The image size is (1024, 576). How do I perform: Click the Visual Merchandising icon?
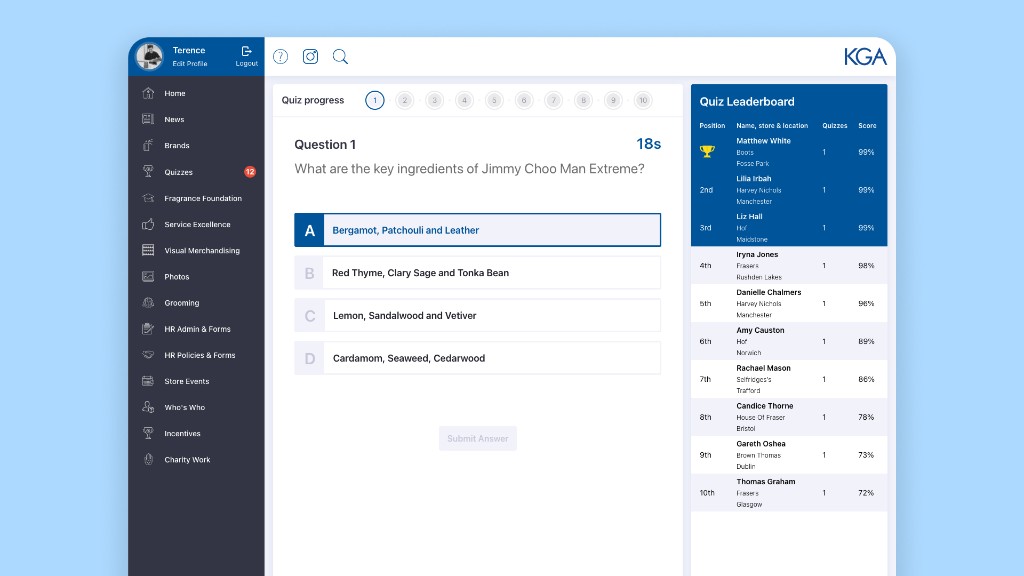click(148, 250)
